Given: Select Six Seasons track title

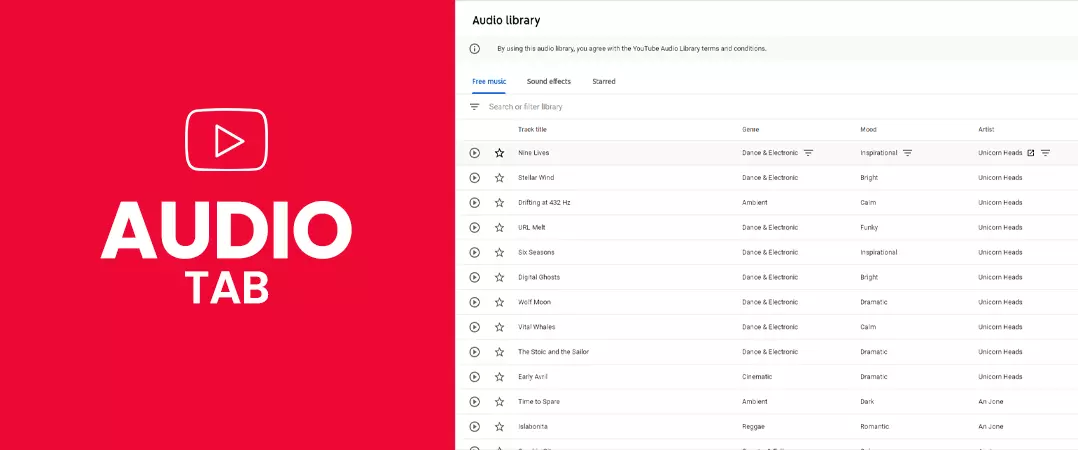Looking at the screenshot, I should tap(536, 253).
